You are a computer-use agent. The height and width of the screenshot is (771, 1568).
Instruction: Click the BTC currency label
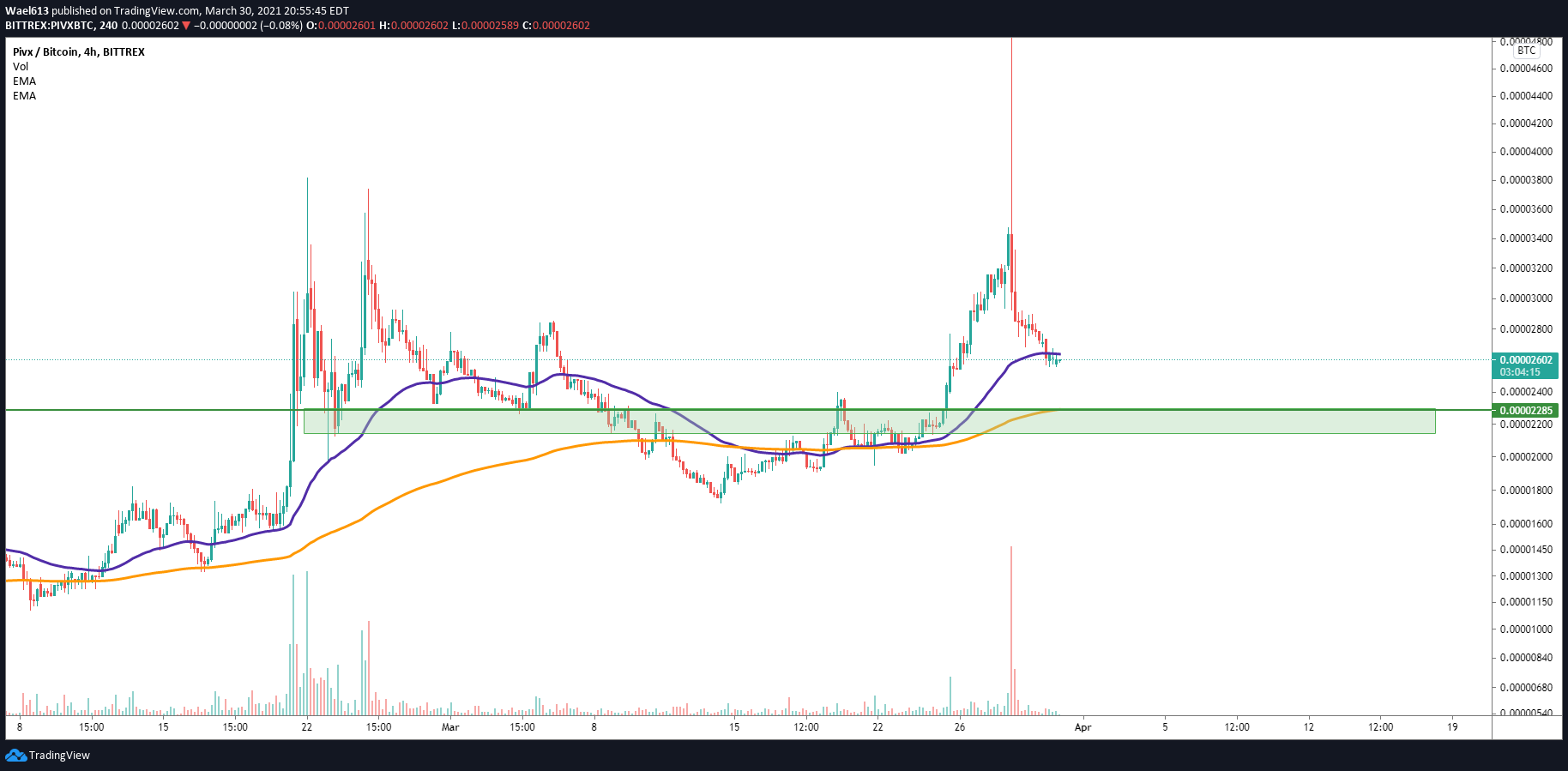click(x=1526, y=51)
